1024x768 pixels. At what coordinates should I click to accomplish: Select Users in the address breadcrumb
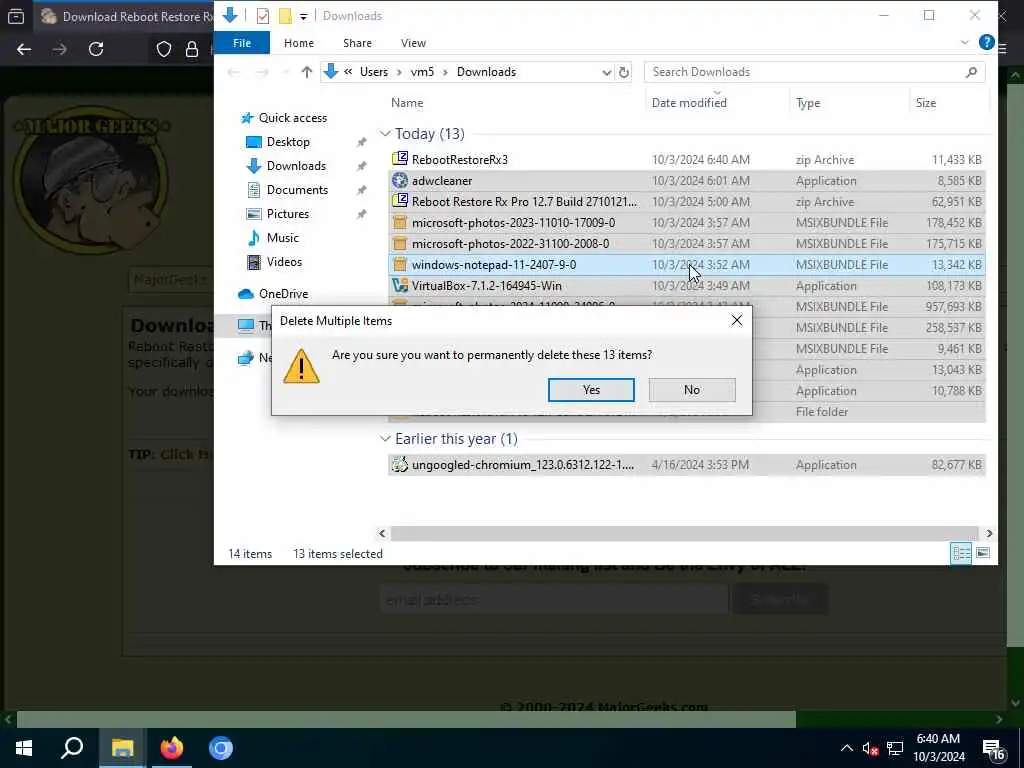(374, 72)
